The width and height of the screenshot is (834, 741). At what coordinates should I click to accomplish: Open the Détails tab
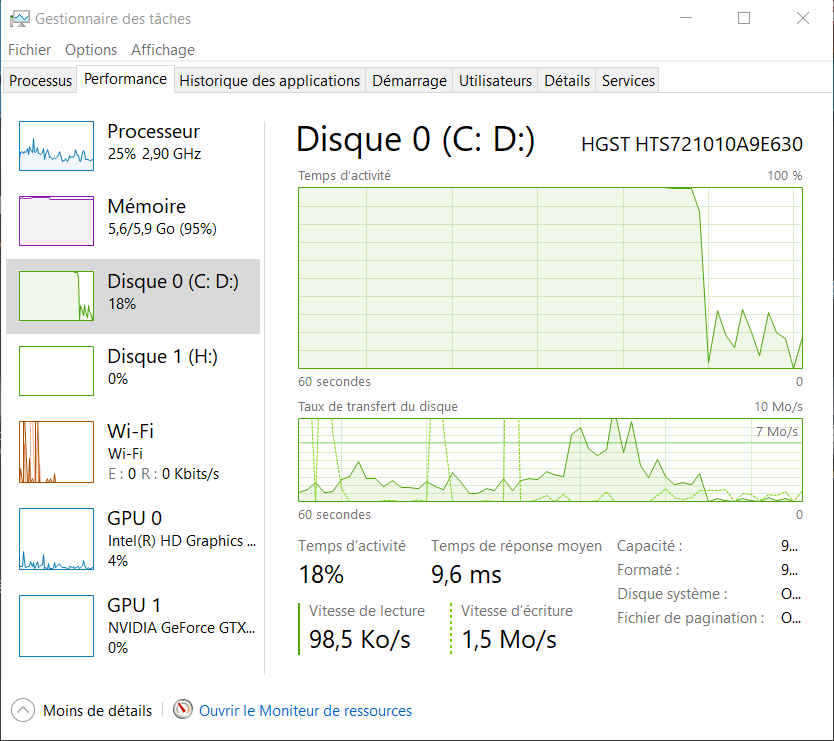click(567, 81)
